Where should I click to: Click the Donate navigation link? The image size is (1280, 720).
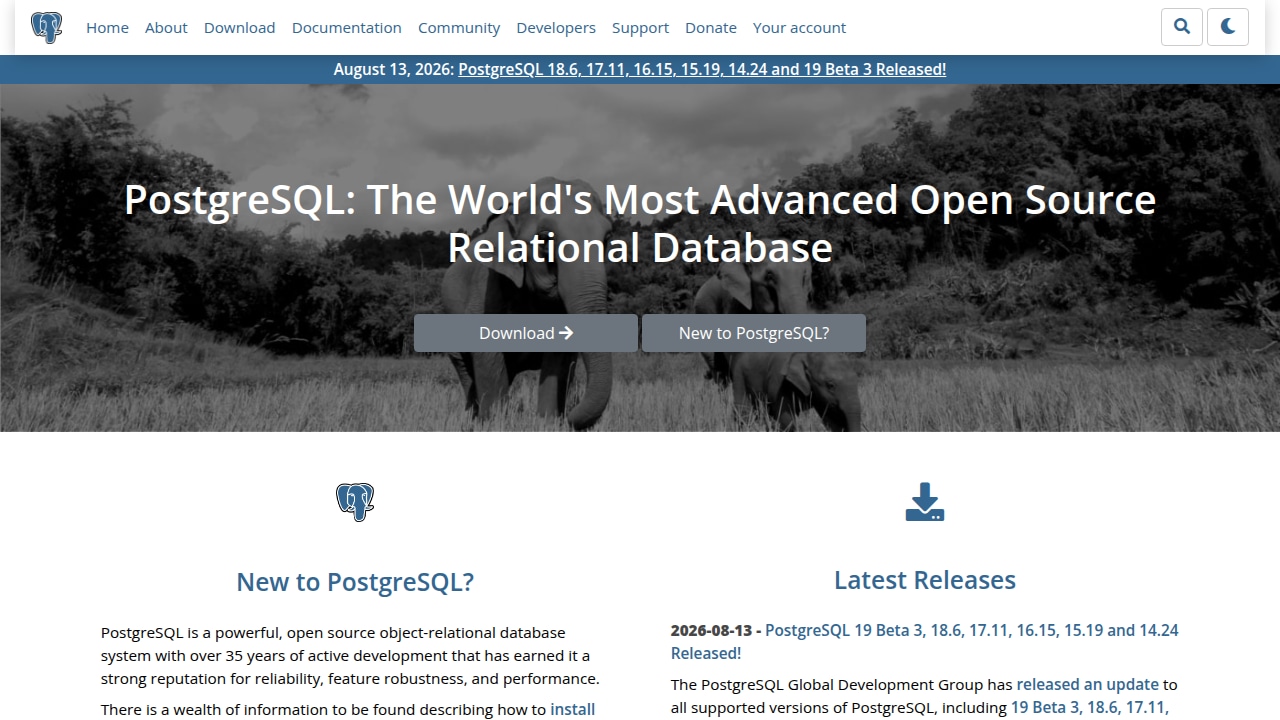711,27
